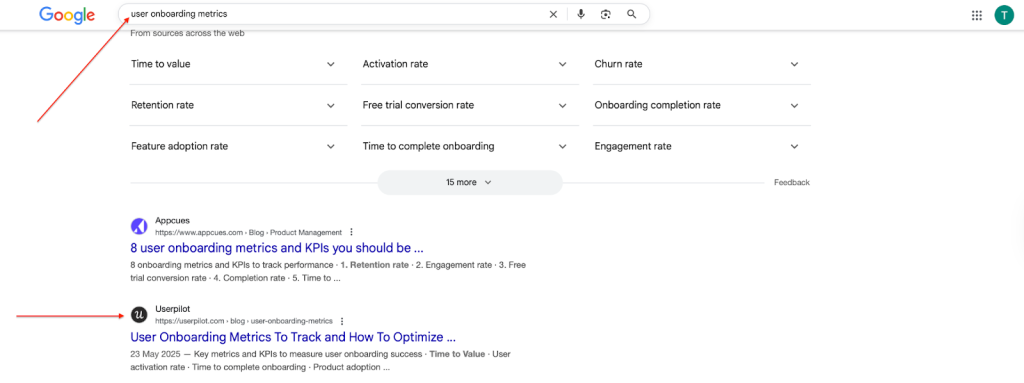Open the Google apps grid icon
Screen dimensions: 1024x383
977,16
